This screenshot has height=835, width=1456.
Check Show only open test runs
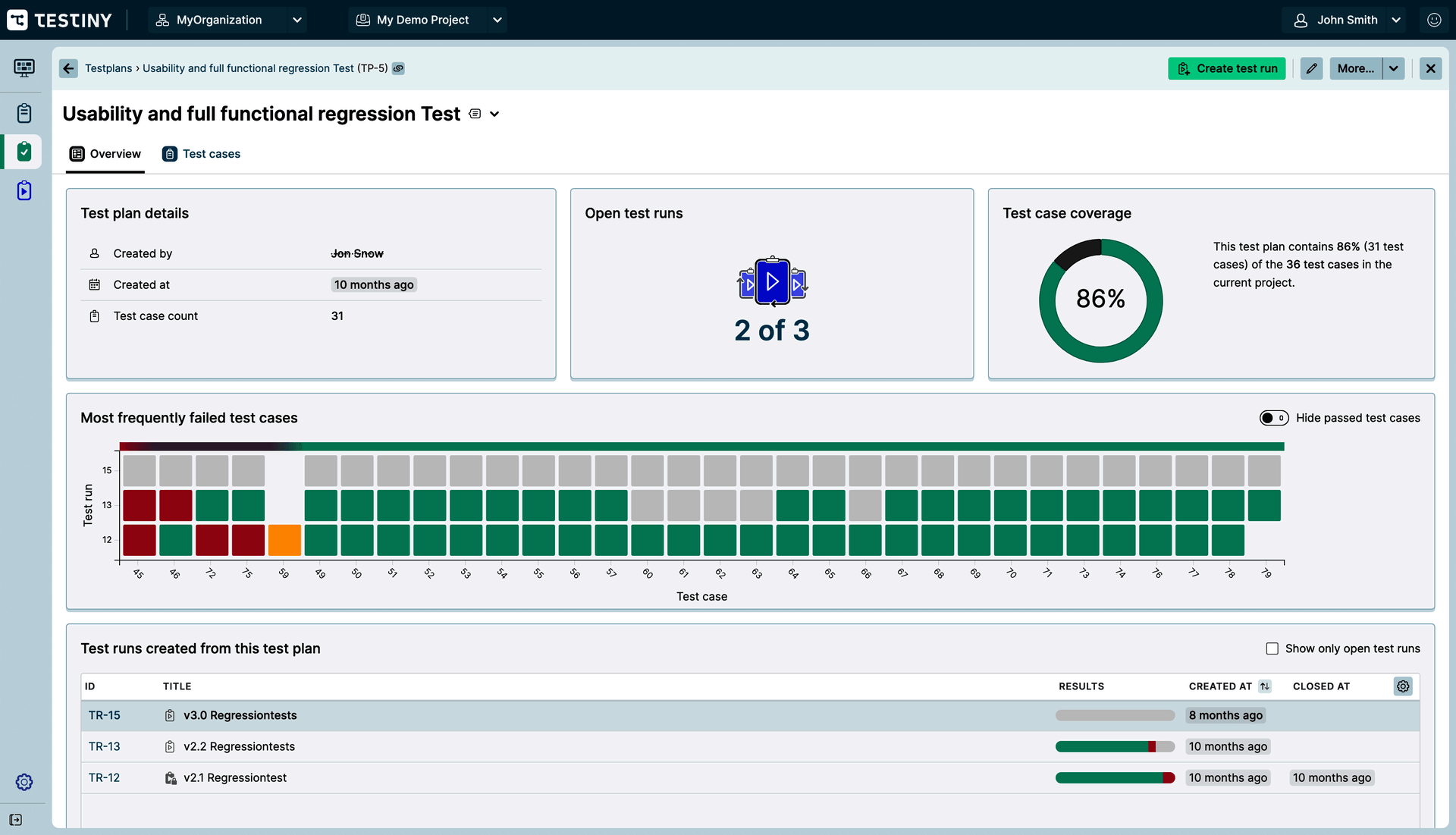pyautogui.click(x=1272, y=648)
